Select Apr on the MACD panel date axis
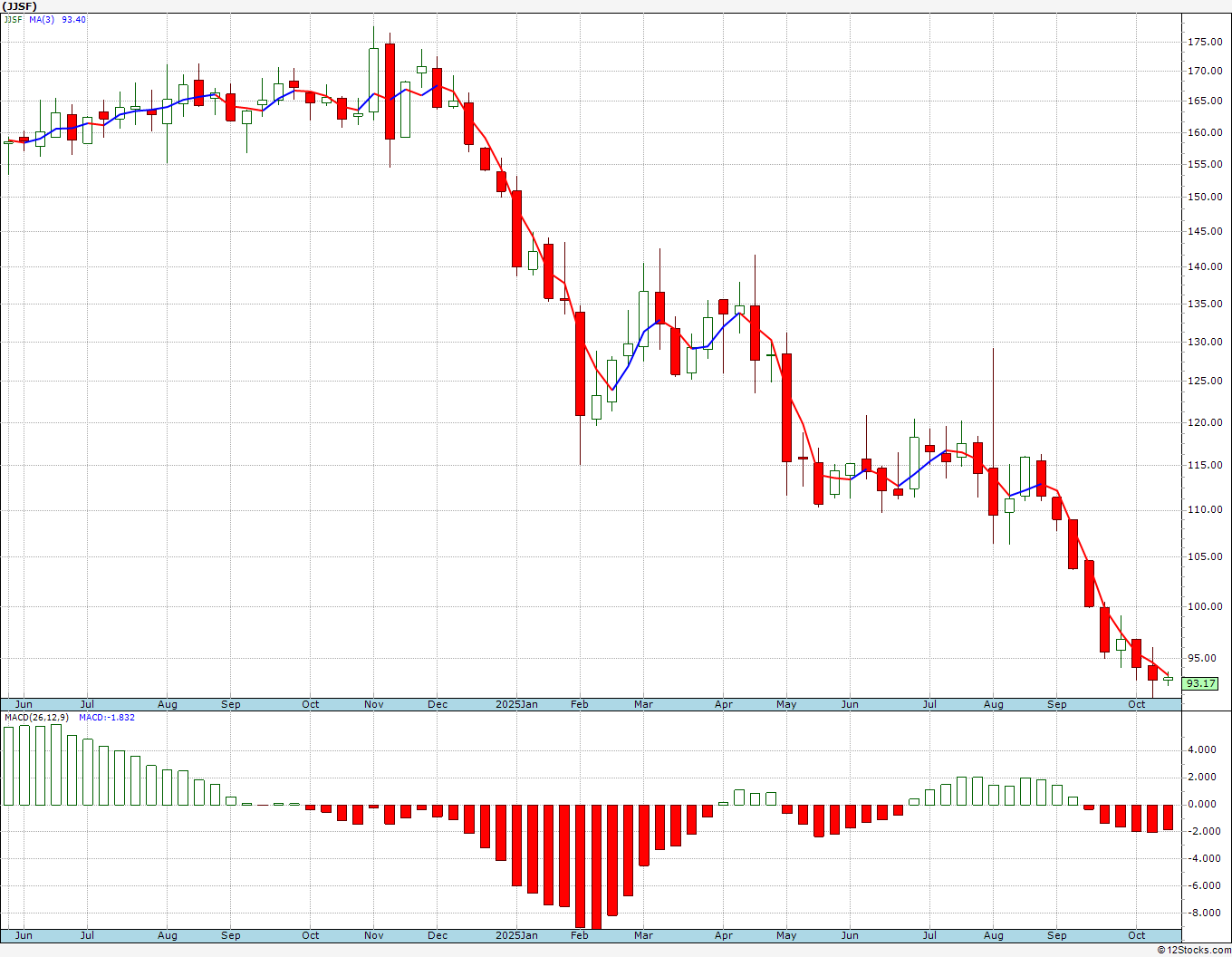Image resolution: width=1232 pixels, height=957 pixels. pyautogui.click(x=724, y=934)
